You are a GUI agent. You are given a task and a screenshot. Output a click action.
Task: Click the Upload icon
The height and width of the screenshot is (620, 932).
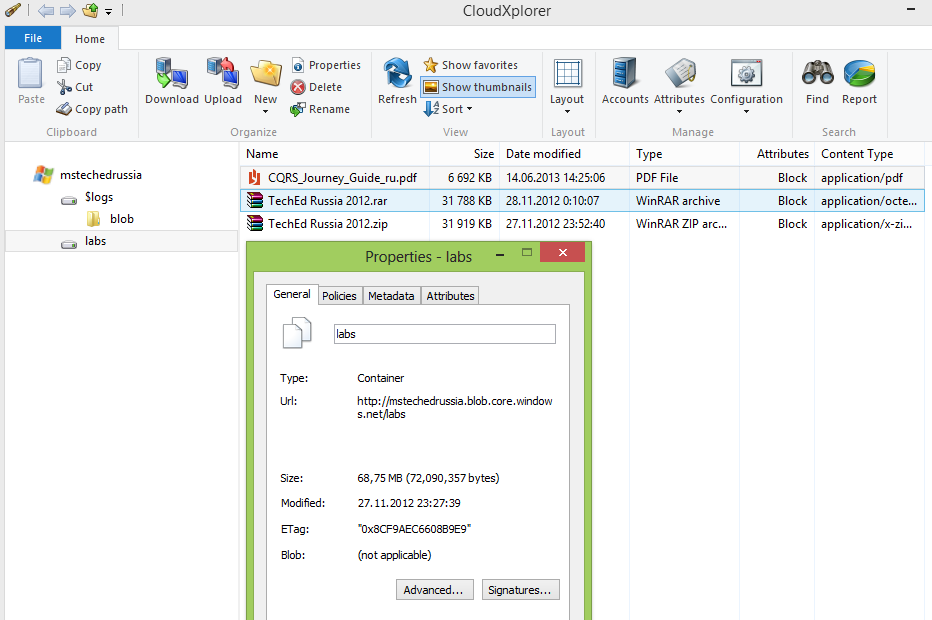(223, 74)
